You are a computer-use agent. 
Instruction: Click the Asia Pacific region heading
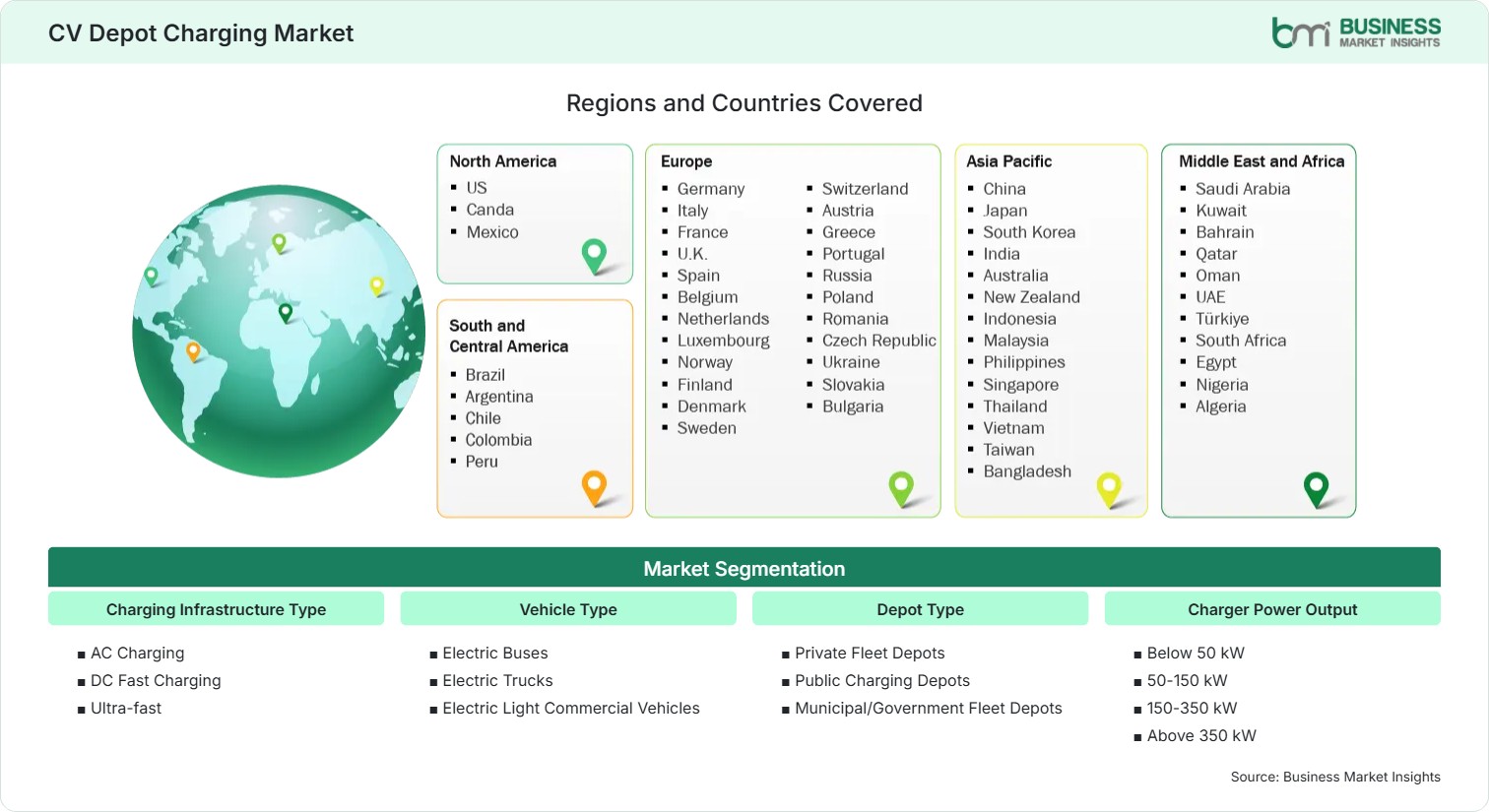[1009, 161]
